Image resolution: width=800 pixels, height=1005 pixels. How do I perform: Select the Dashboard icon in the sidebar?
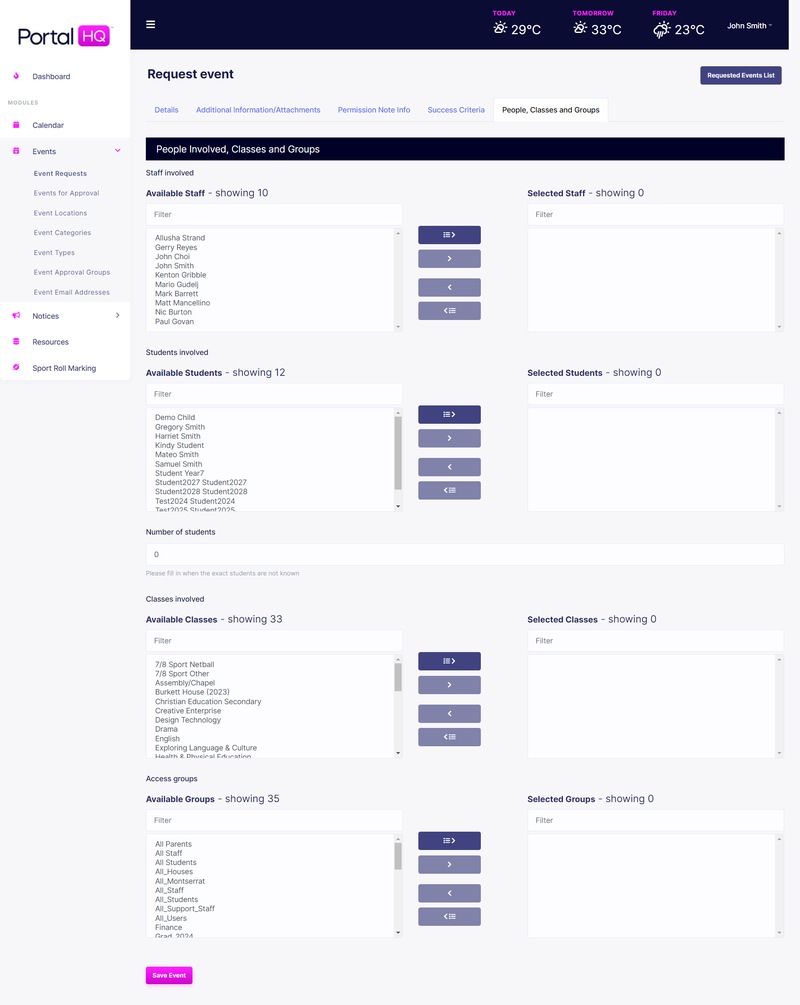pyautogui.click(x=14, y=76)
